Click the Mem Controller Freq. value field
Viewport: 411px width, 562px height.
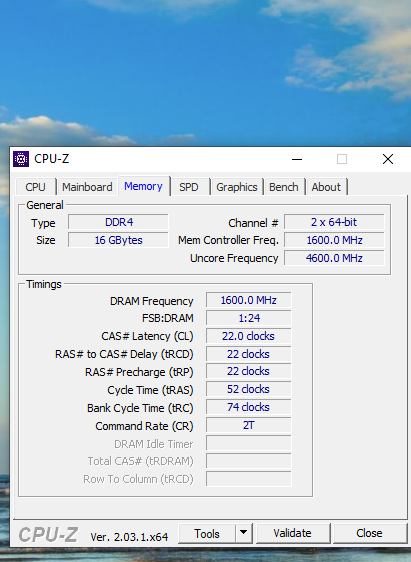(x=334, y=240)
